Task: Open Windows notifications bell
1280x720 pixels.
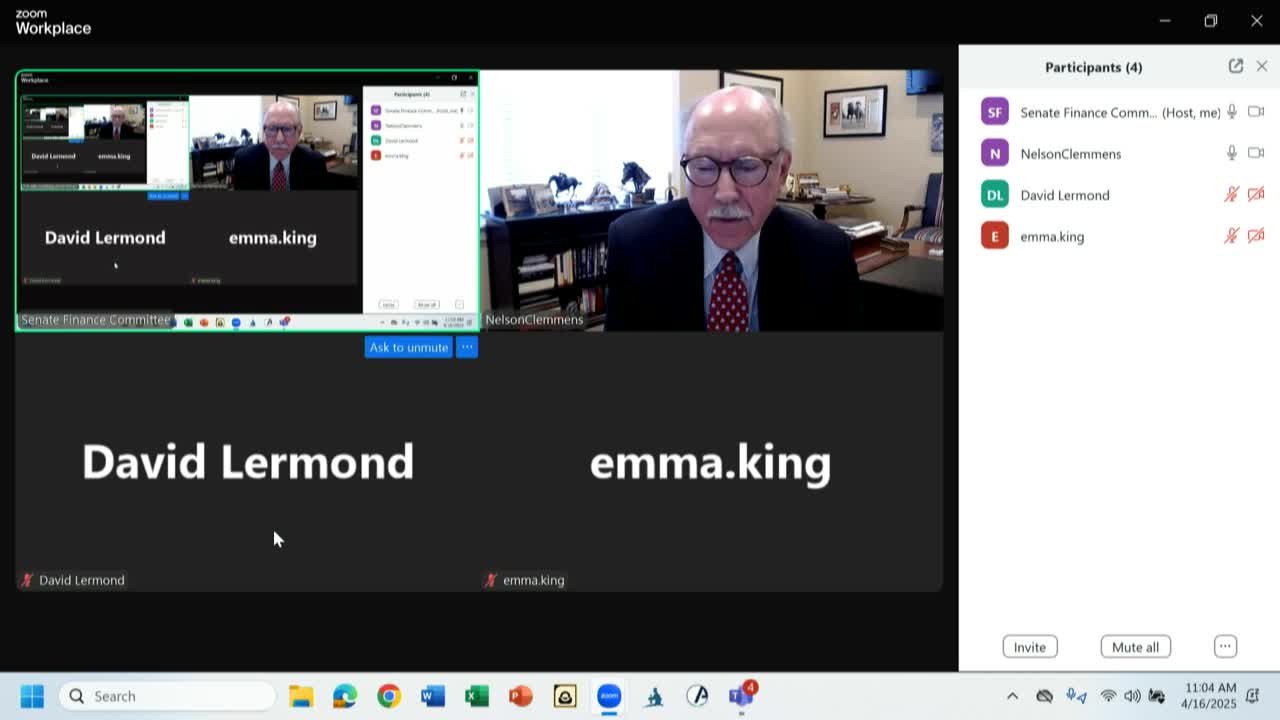Action: [1253, 696]
